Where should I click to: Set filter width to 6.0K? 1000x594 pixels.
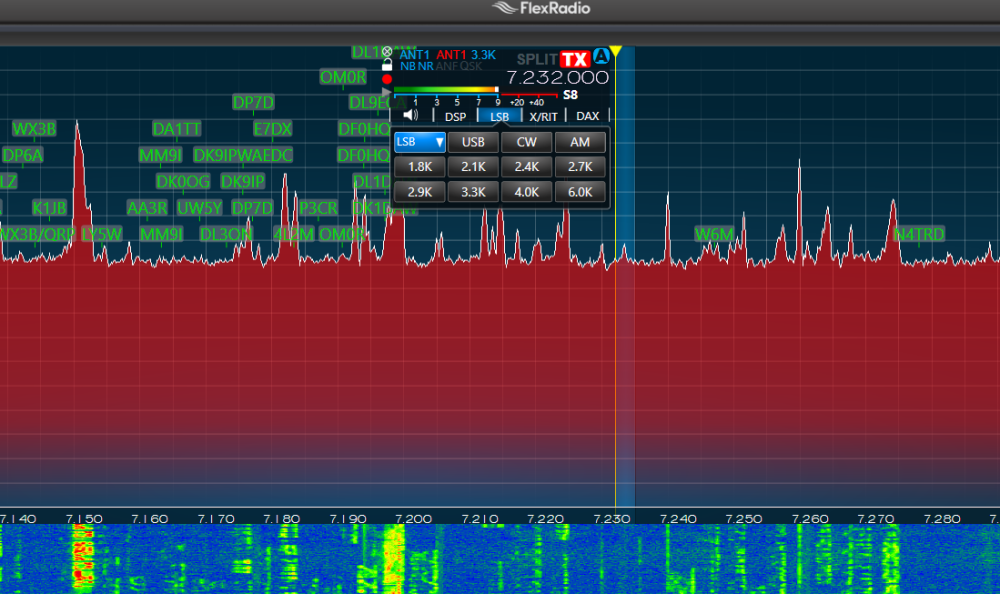pos(580,191)
